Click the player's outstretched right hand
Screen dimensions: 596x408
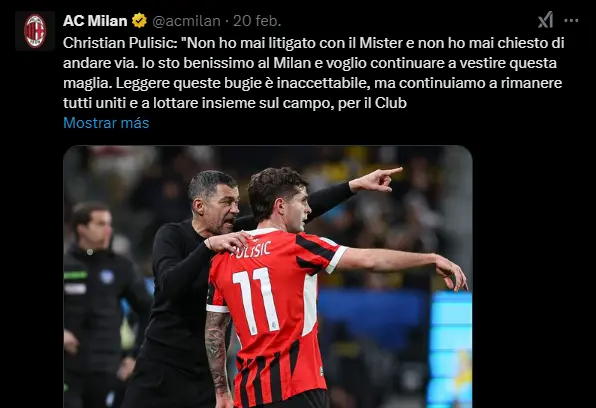click(x=452, y=272)
